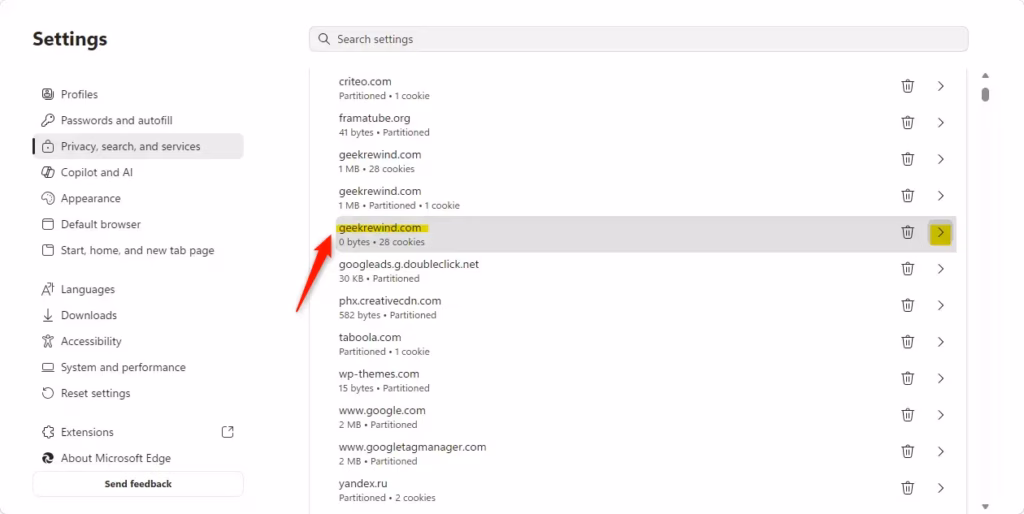
Task: Remove taboola.com cookies with trash icon
Action: coord(907,342)
